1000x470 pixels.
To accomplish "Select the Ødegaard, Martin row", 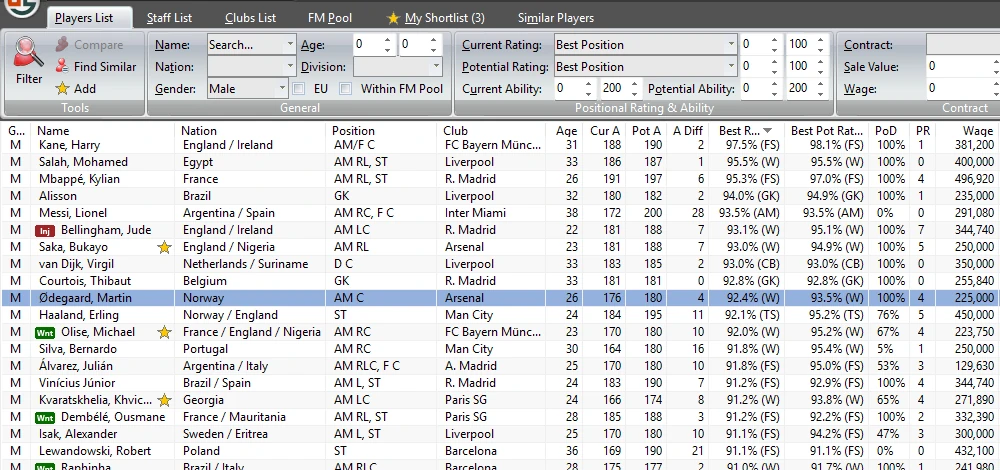I will [500, 298].
